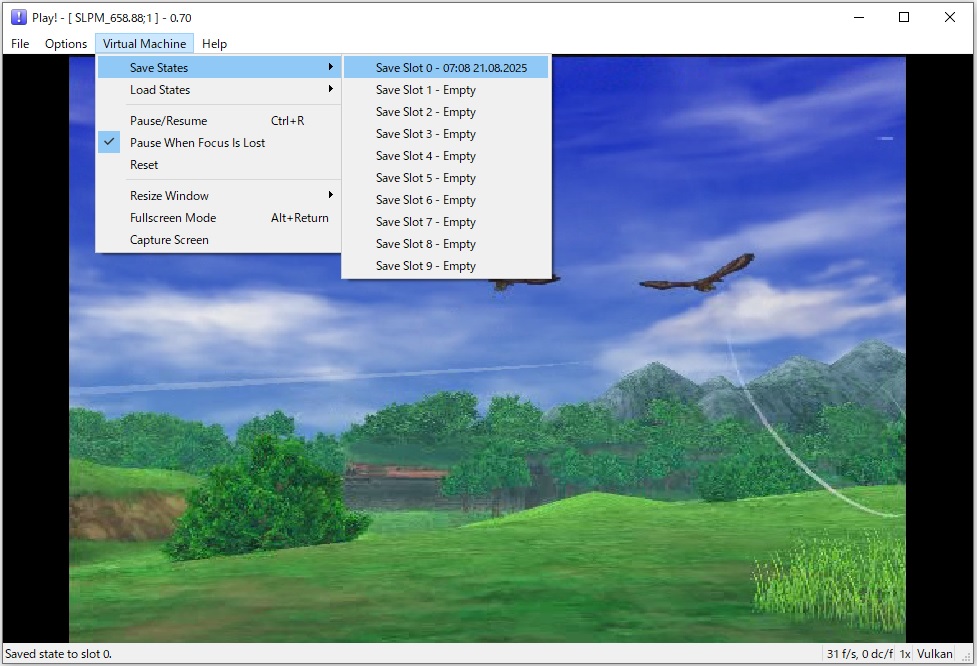
Task: Choose Pause/Resume in the menu
Action: pos(219,121)
